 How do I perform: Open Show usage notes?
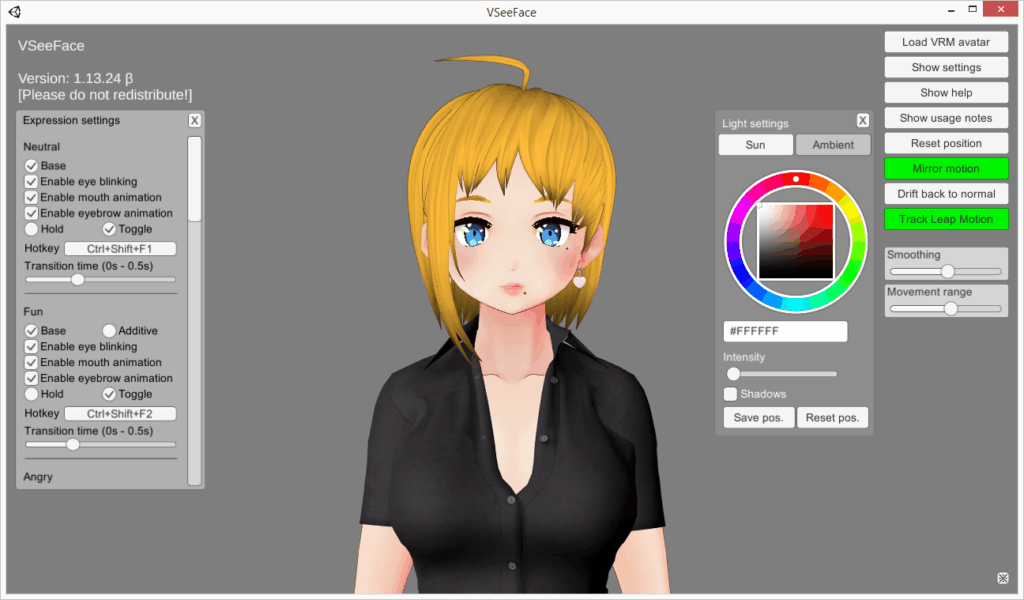pos(946,117)
